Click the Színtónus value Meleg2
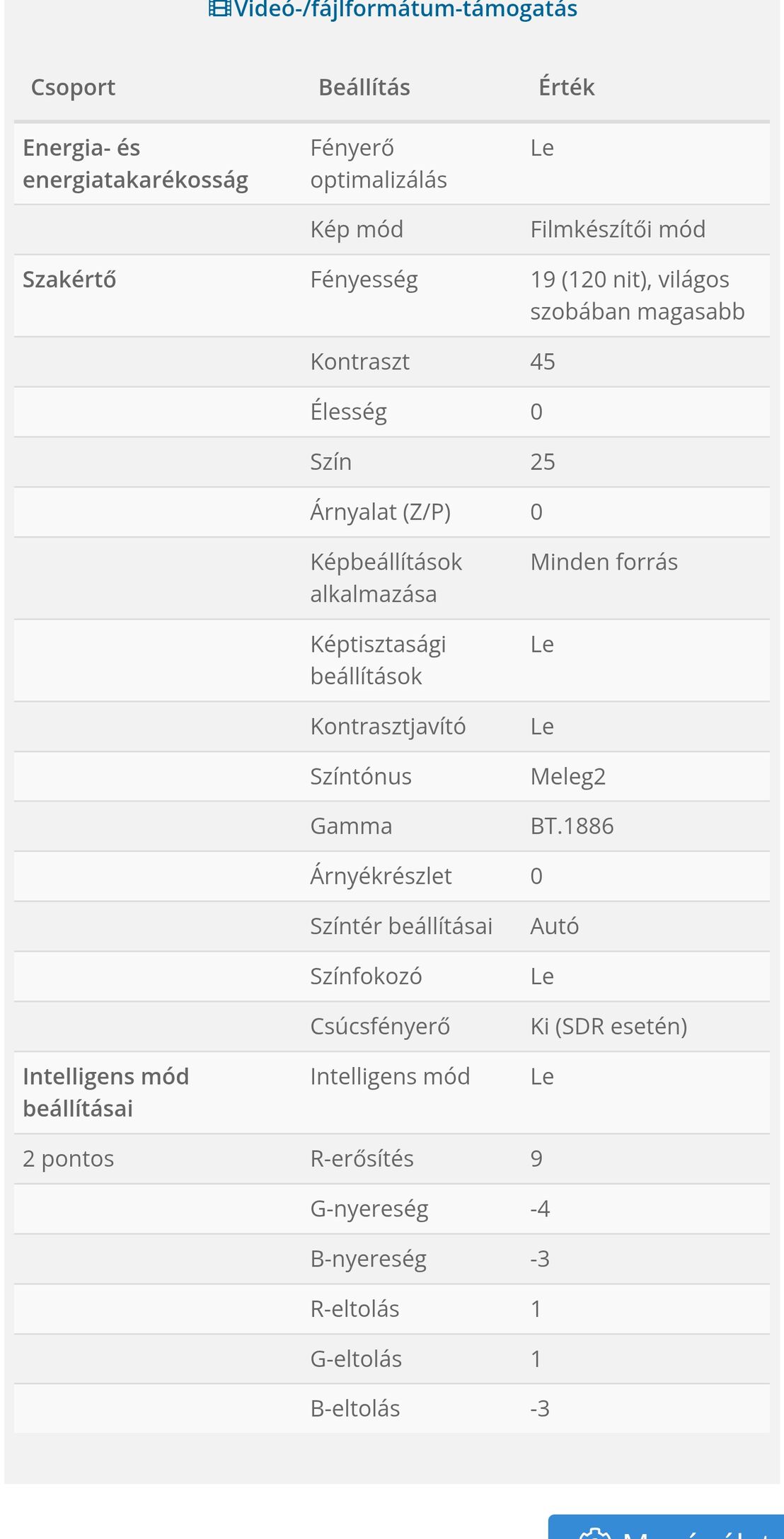Image resolution: width=784 pixels, height=1539 pixels. click(x=567, y=776)
